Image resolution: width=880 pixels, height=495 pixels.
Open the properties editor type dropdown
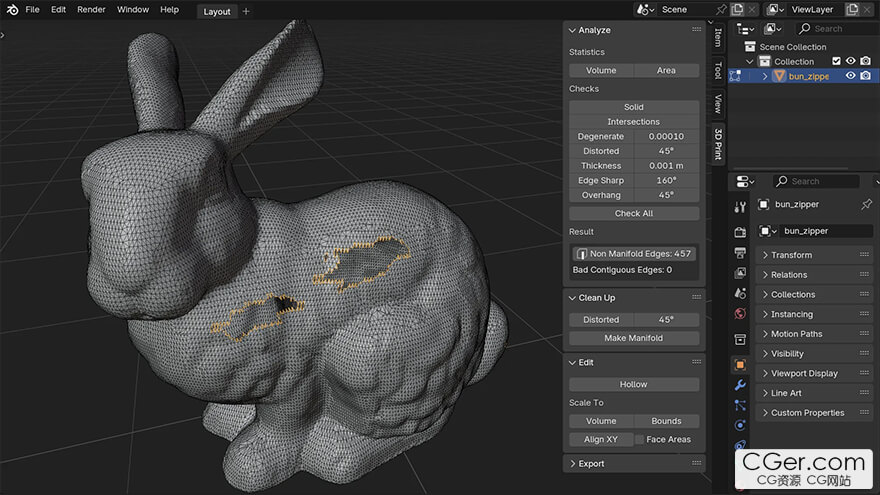pyautogui.click(x=745, y=181)
